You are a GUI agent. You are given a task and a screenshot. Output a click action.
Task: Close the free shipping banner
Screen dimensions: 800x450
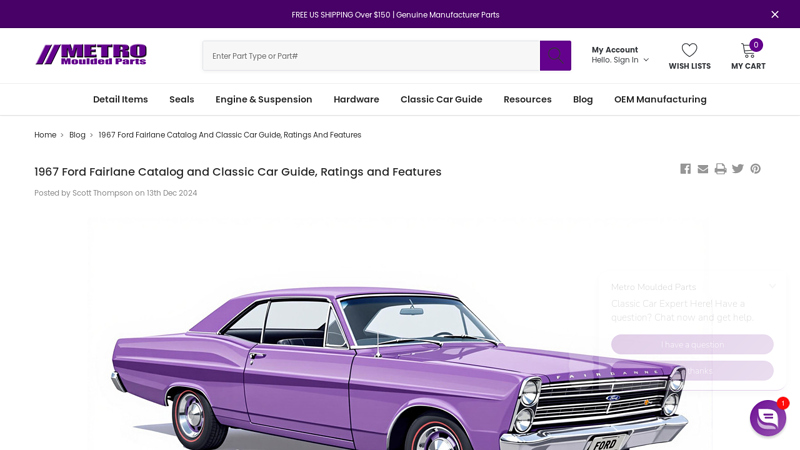click(774, 14)
